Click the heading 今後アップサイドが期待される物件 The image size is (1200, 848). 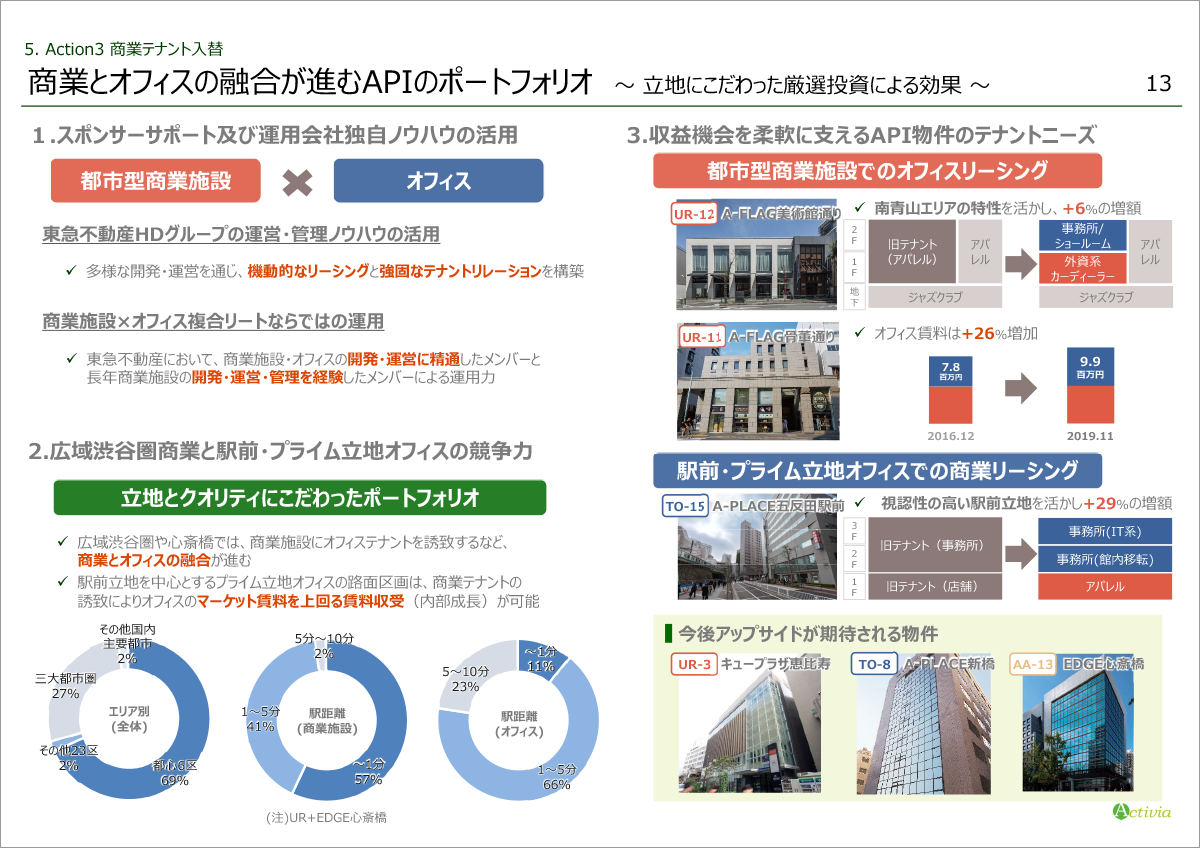pyautogui.click(x=807, y=634)
